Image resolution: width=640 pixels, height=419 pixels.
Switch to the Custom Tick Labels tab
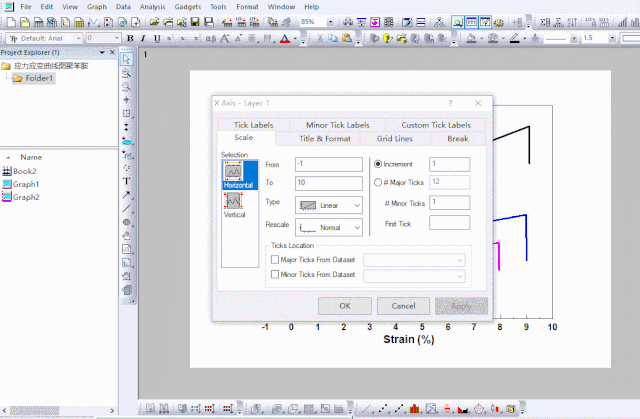coord(436,125)
